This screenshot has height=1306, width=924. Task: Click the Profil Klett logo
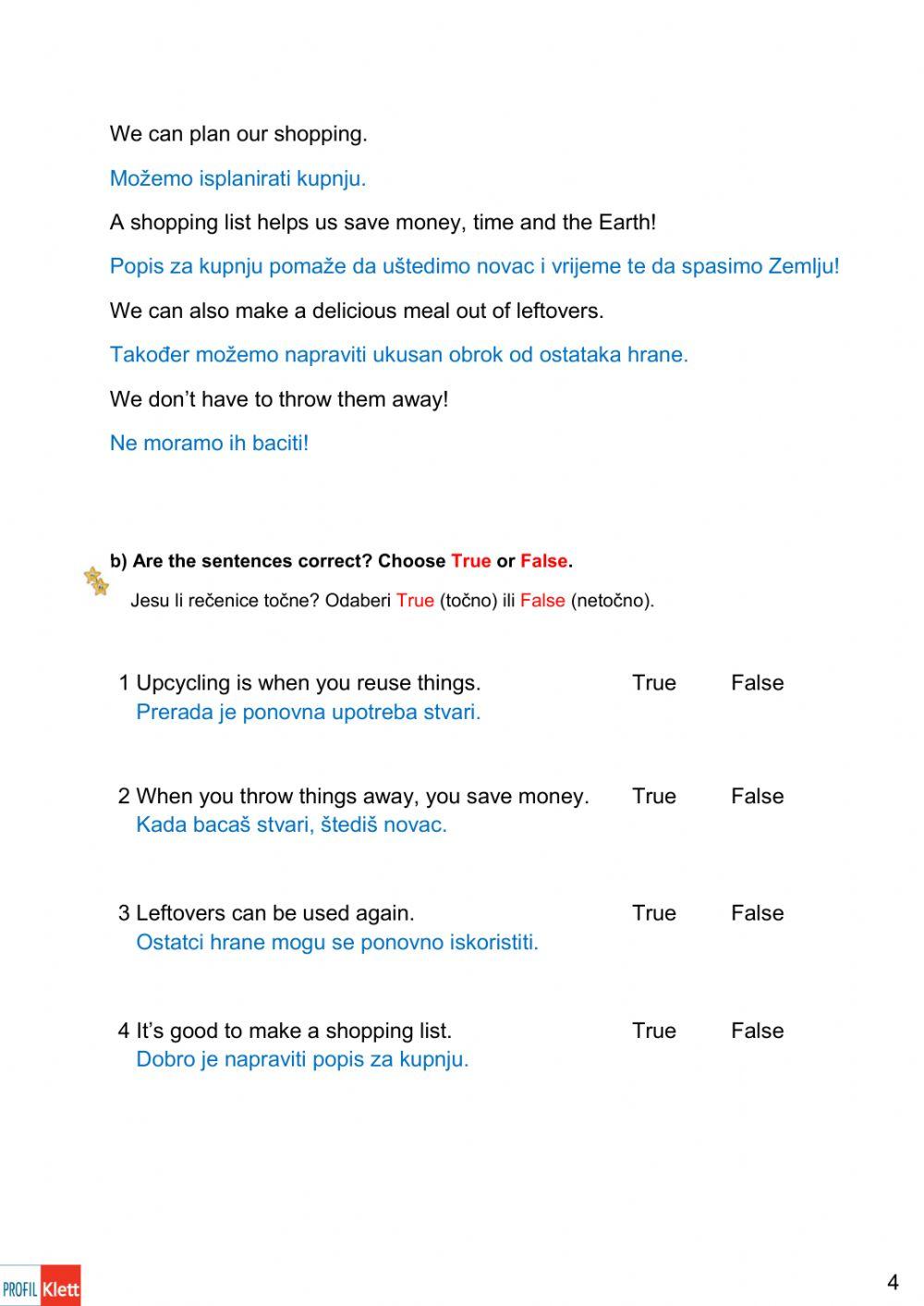pos(41,1286)
